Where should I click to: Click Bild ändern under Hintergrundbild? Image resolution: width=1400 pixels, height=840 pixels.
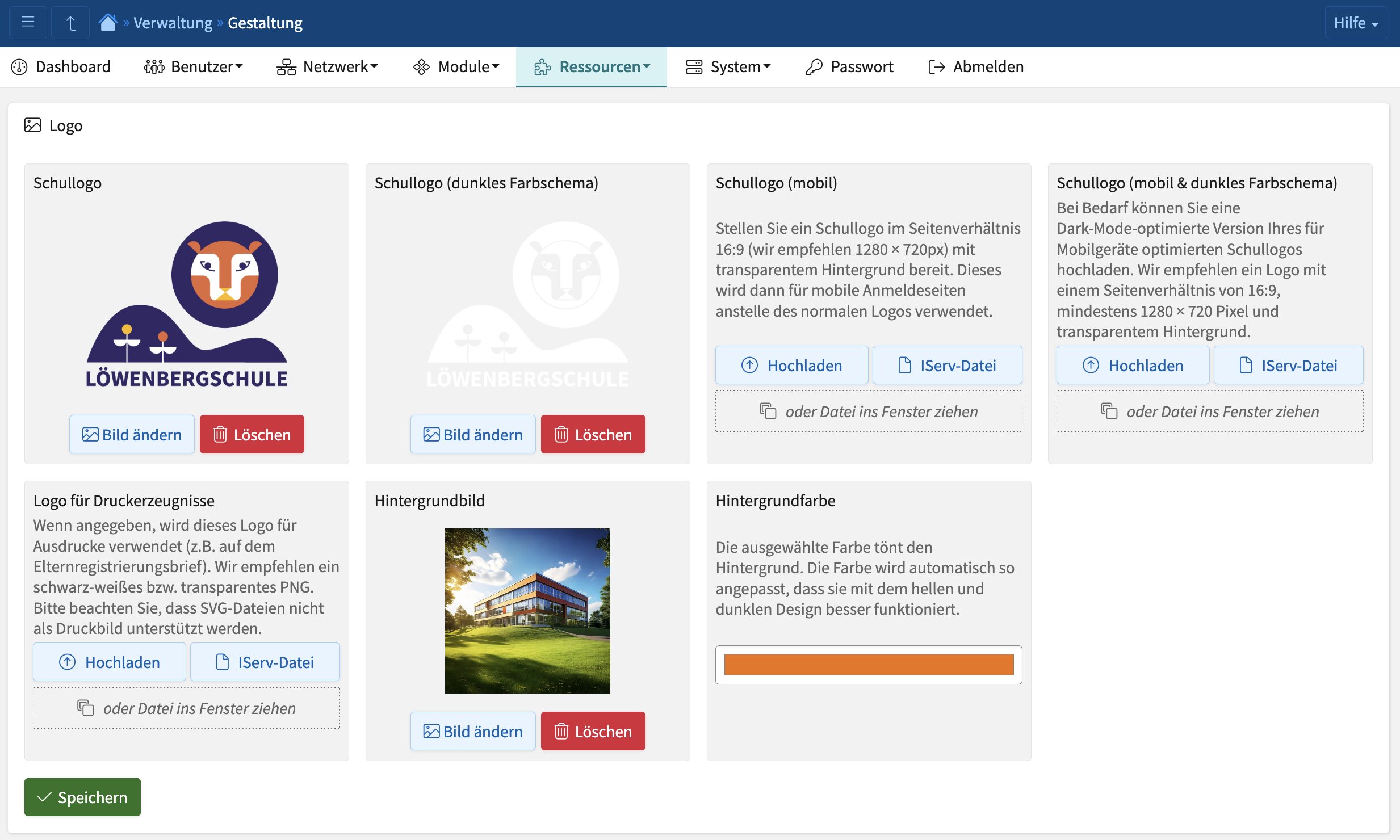pyautogui.click(x=473, y=731)
